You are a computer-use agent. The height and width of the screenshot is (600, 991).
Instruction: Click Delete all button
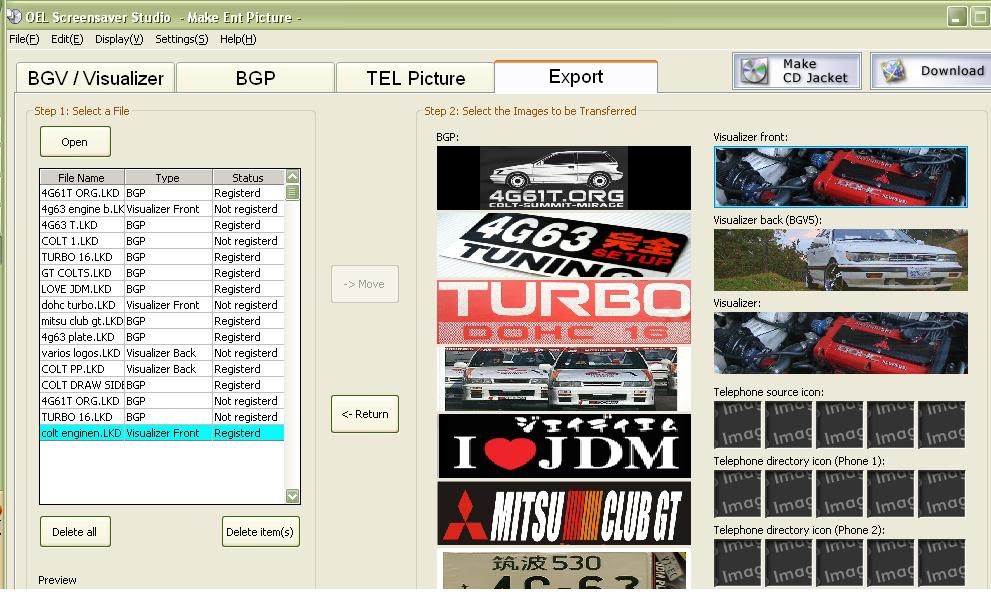75,532
